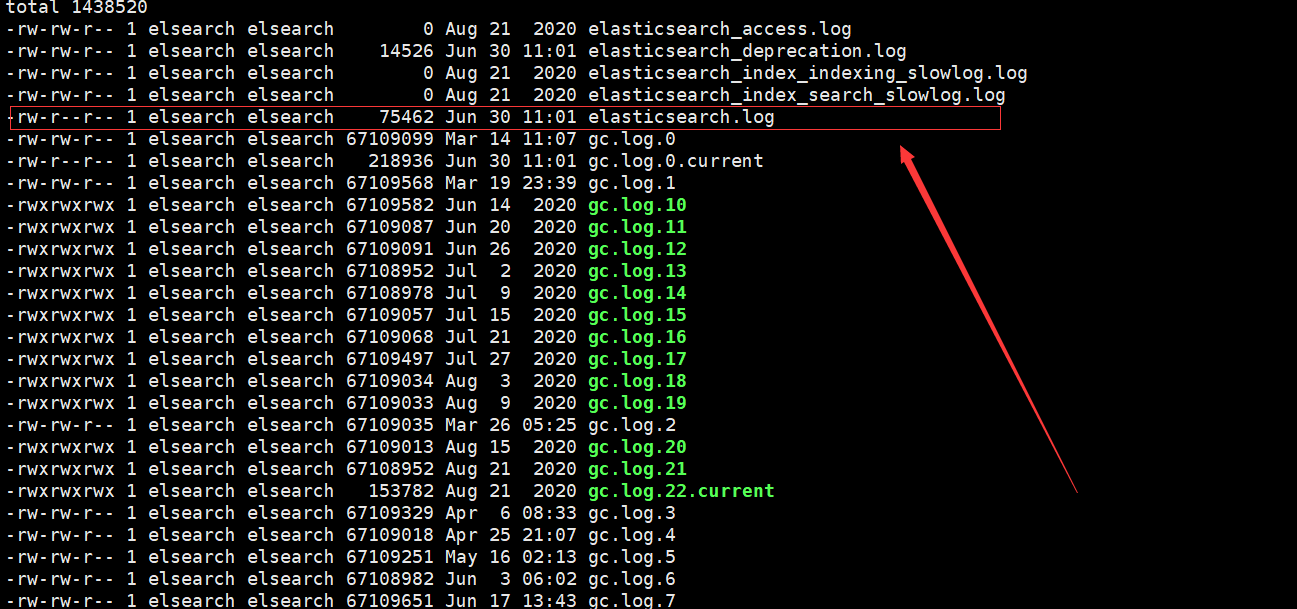Screen dimensions: 1297x609
Task: Select the green gc.log.22.current filename
Action: click(x=681, y=491)
